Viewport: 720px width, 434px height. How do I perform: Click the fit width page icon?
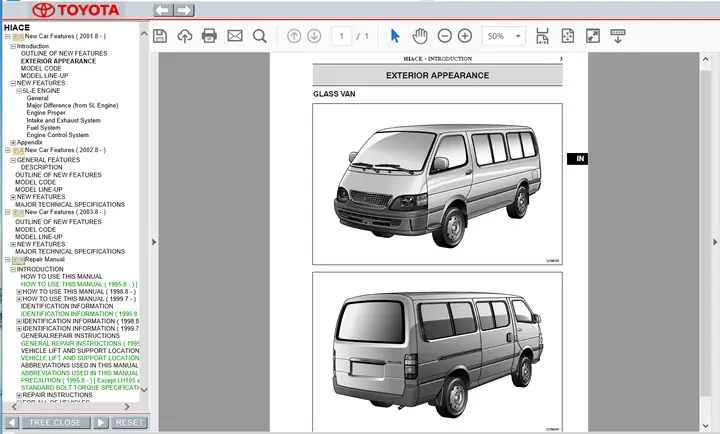[x=542, y=36]
